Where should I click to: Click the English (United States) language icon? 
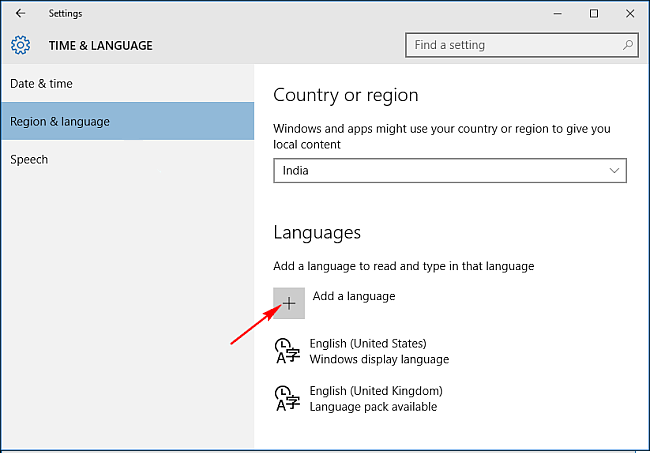click(x=287, y=351)
